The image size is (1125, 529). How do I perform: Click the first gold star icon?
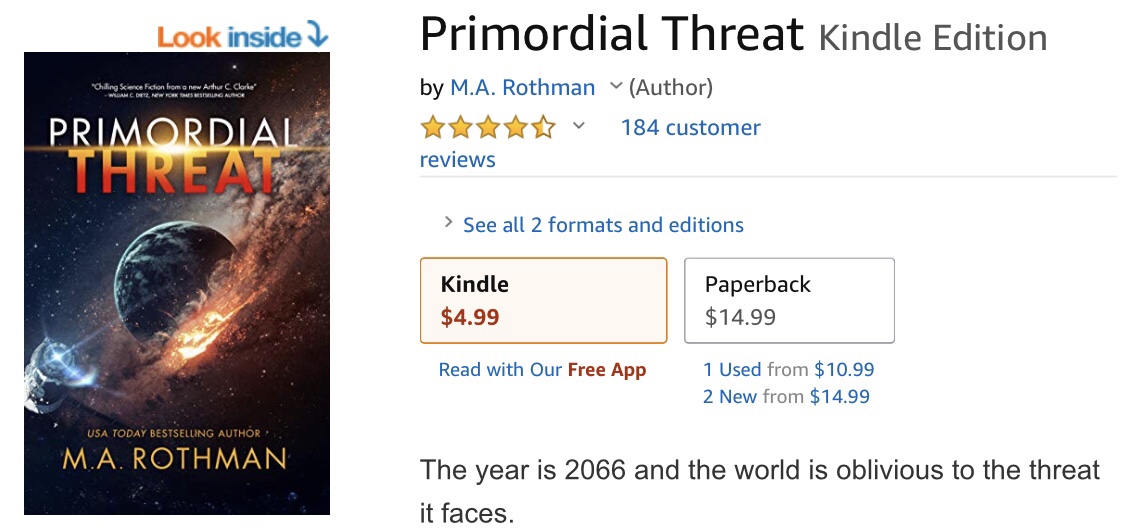(x=433, y=128)
